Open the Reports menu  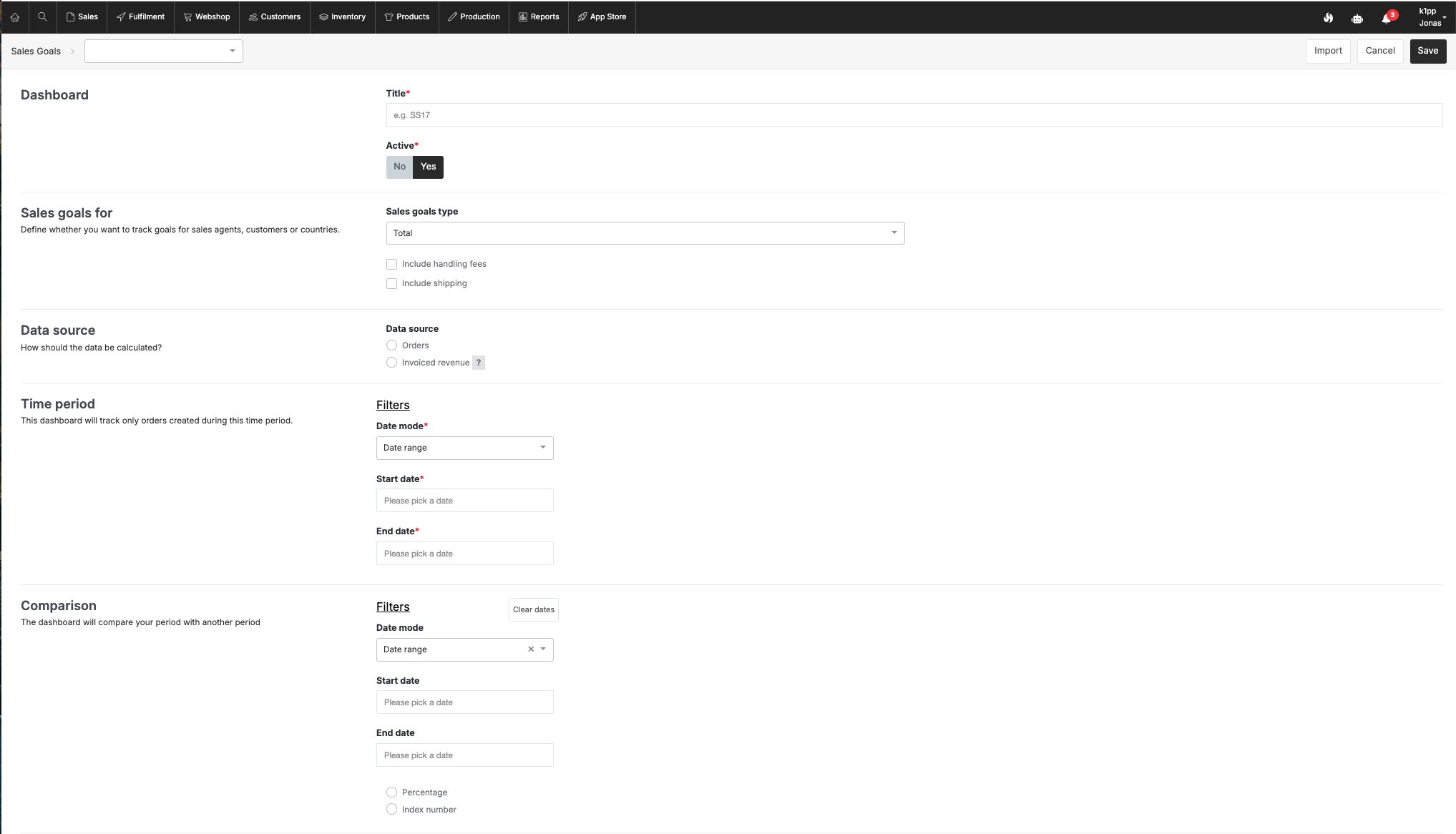tap(539, 17)
